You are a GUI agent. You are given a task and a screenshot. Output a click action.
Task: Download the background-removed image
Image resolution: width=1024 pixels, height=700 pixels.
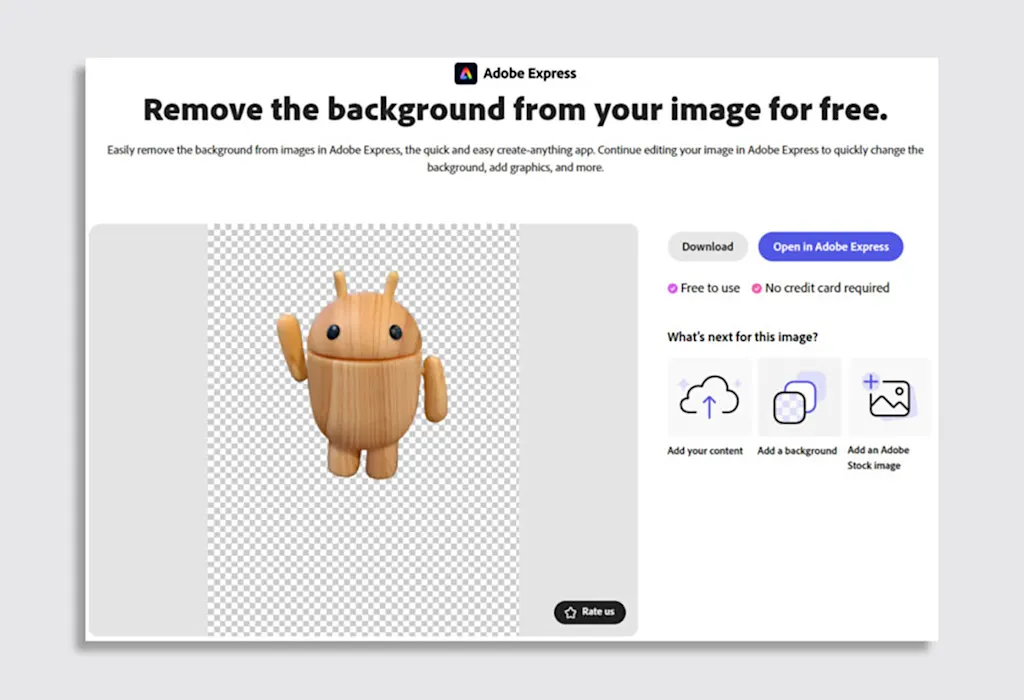tap(707, 247)
